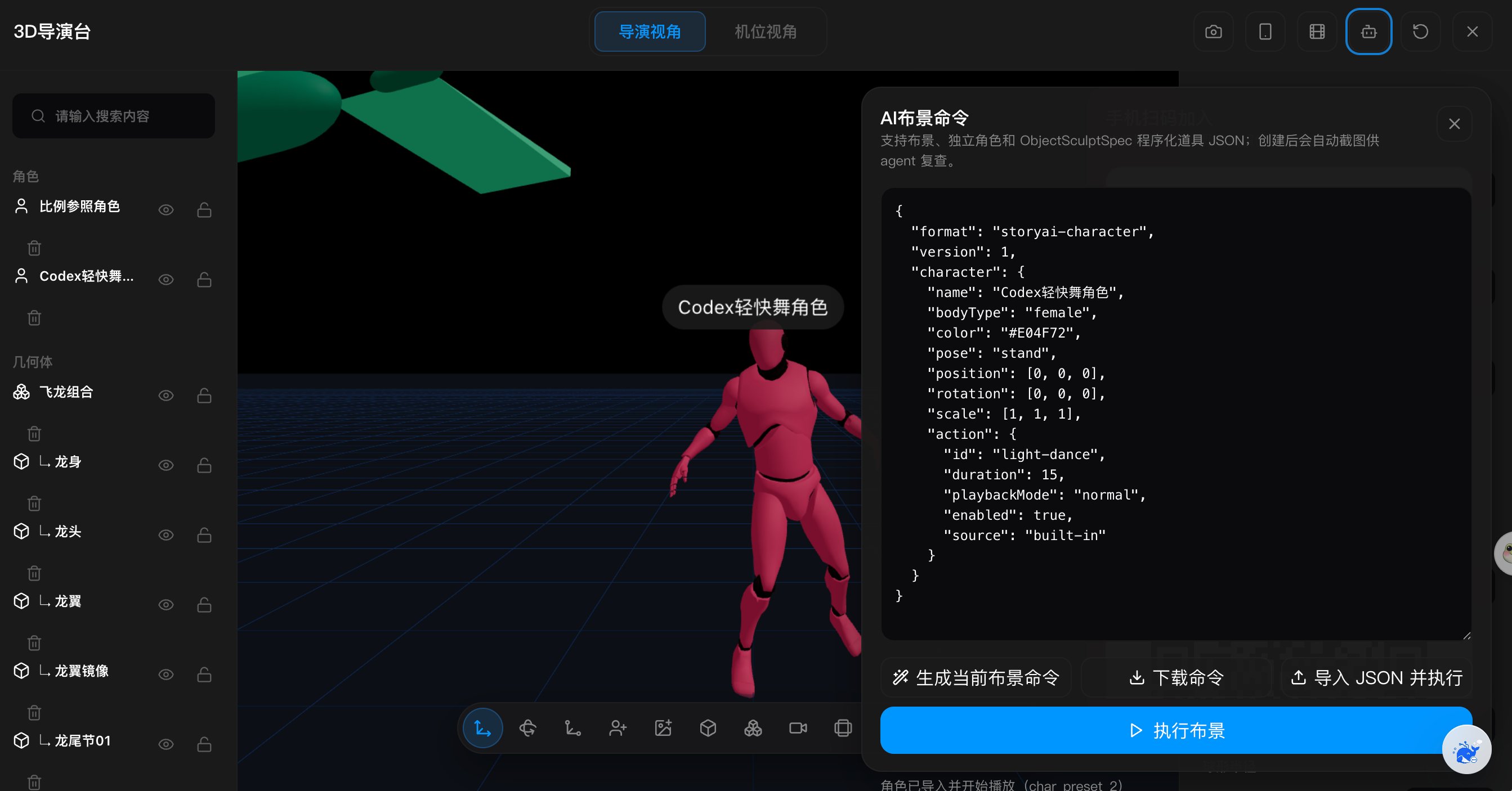Switch to the 机位视角 tab
Screen dimensions: 1512x791
click(766, 32)
